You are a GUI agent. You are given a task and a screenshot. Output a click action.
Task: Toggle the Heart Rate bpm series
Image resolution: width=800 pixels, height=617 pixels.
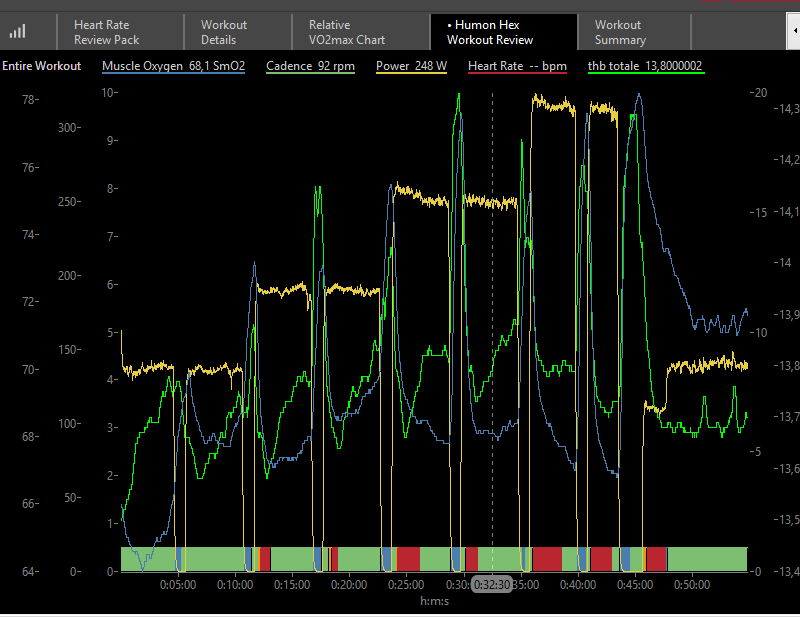[517, 66]
